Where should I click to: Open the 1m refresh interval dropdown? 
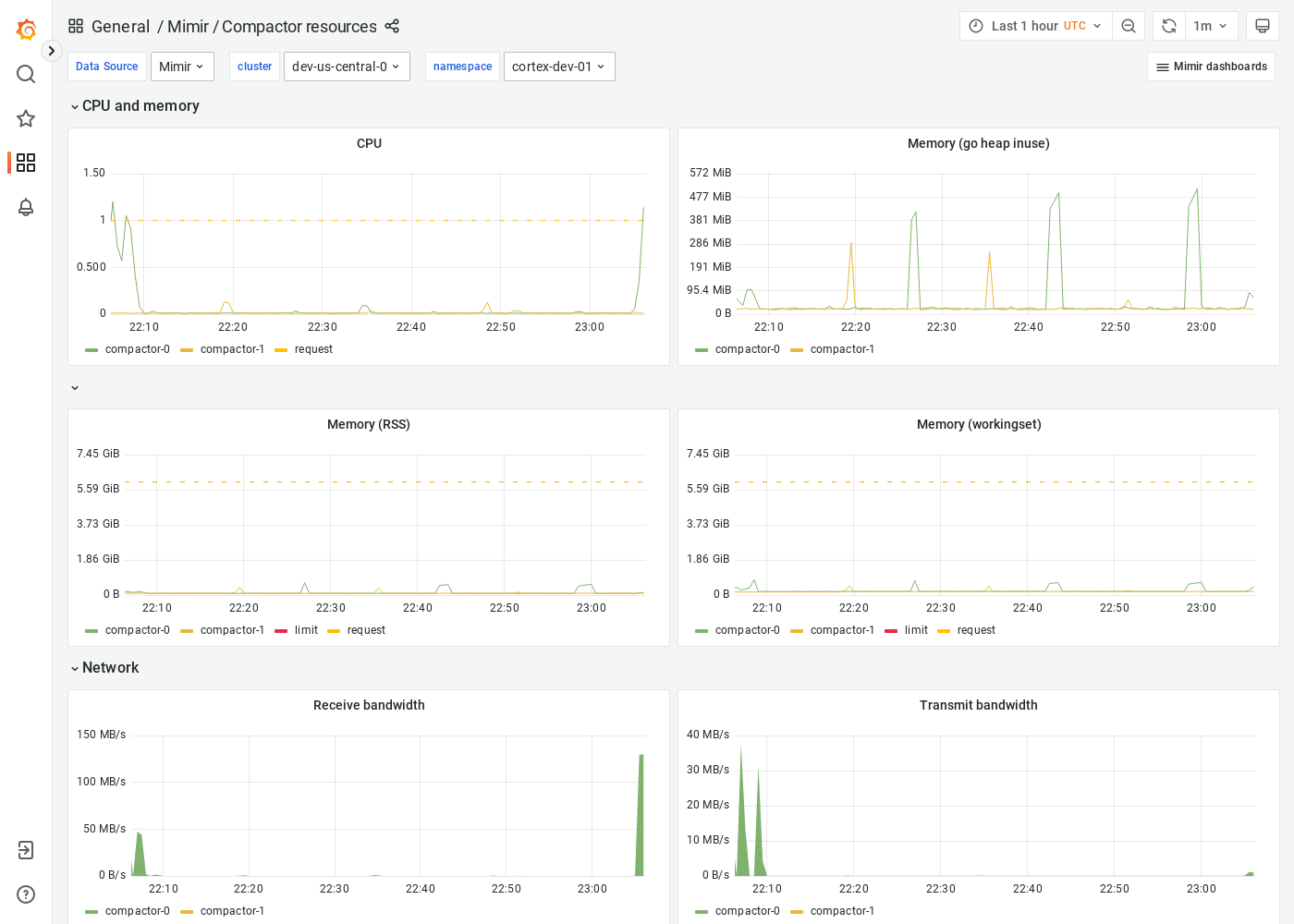[1211, 26]
